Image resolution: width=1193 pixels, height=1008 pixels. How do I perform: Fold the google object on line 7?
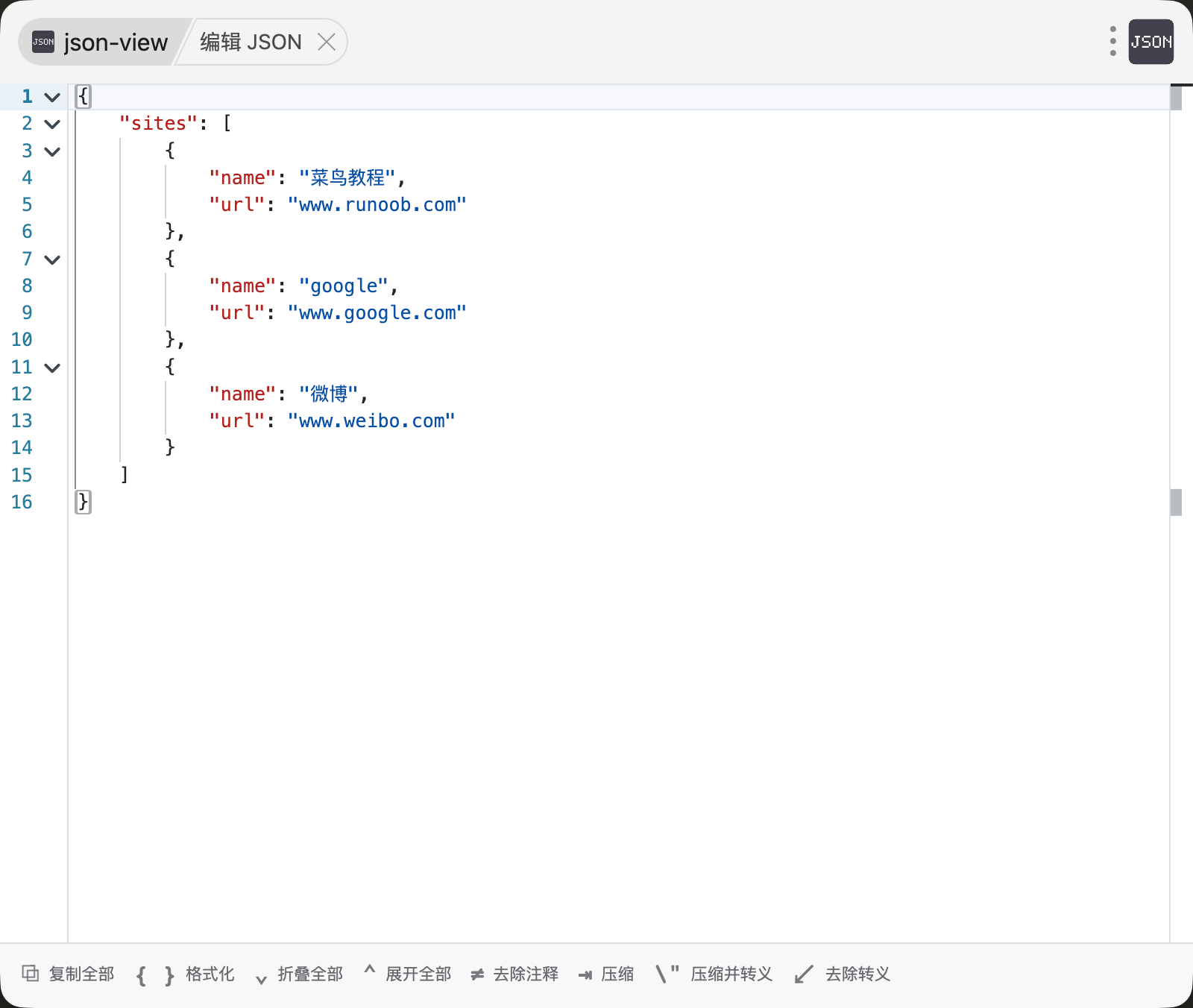point(52,259)
